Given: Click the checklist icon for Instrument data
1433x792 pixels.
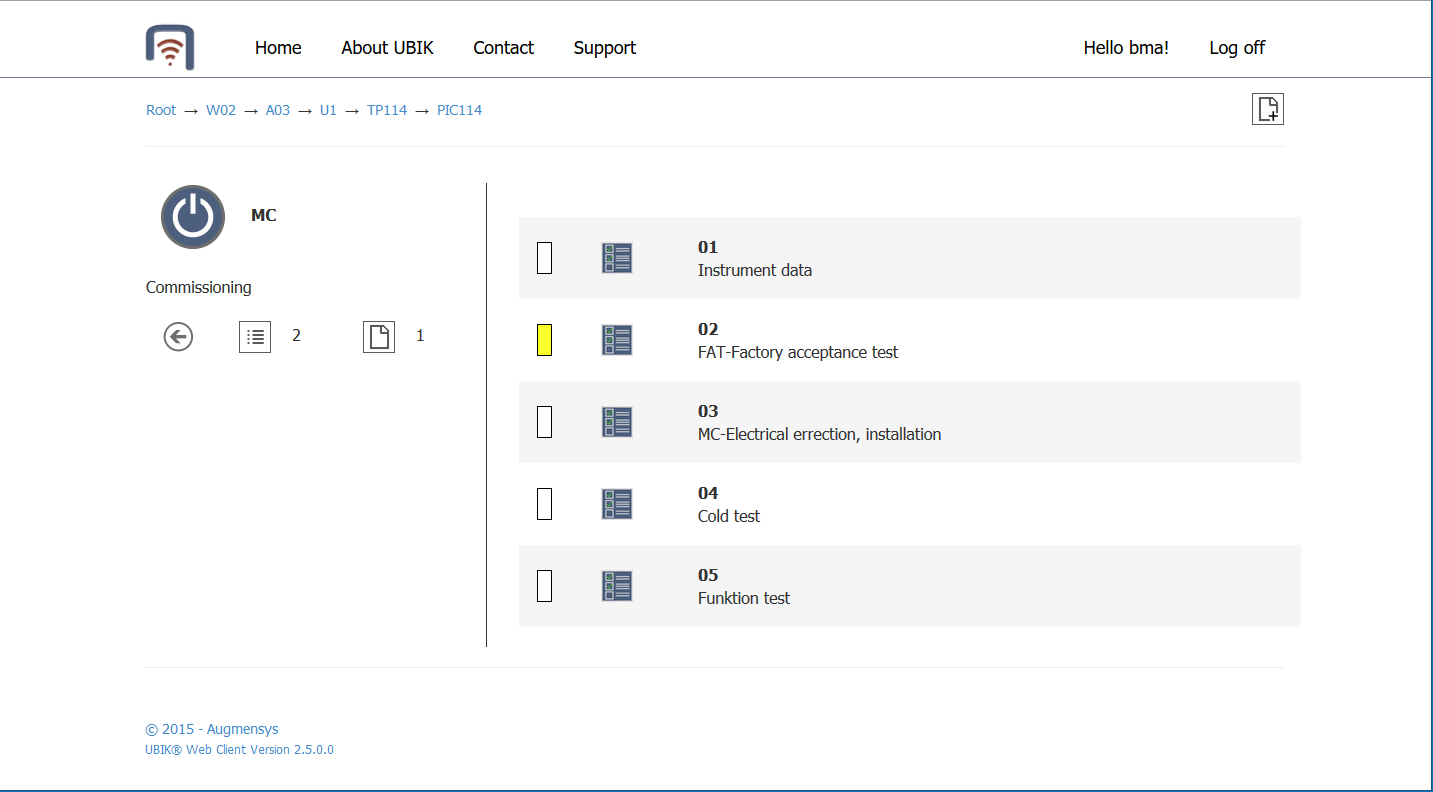Looking at the screenshot, I should click(x=617, y=258).
